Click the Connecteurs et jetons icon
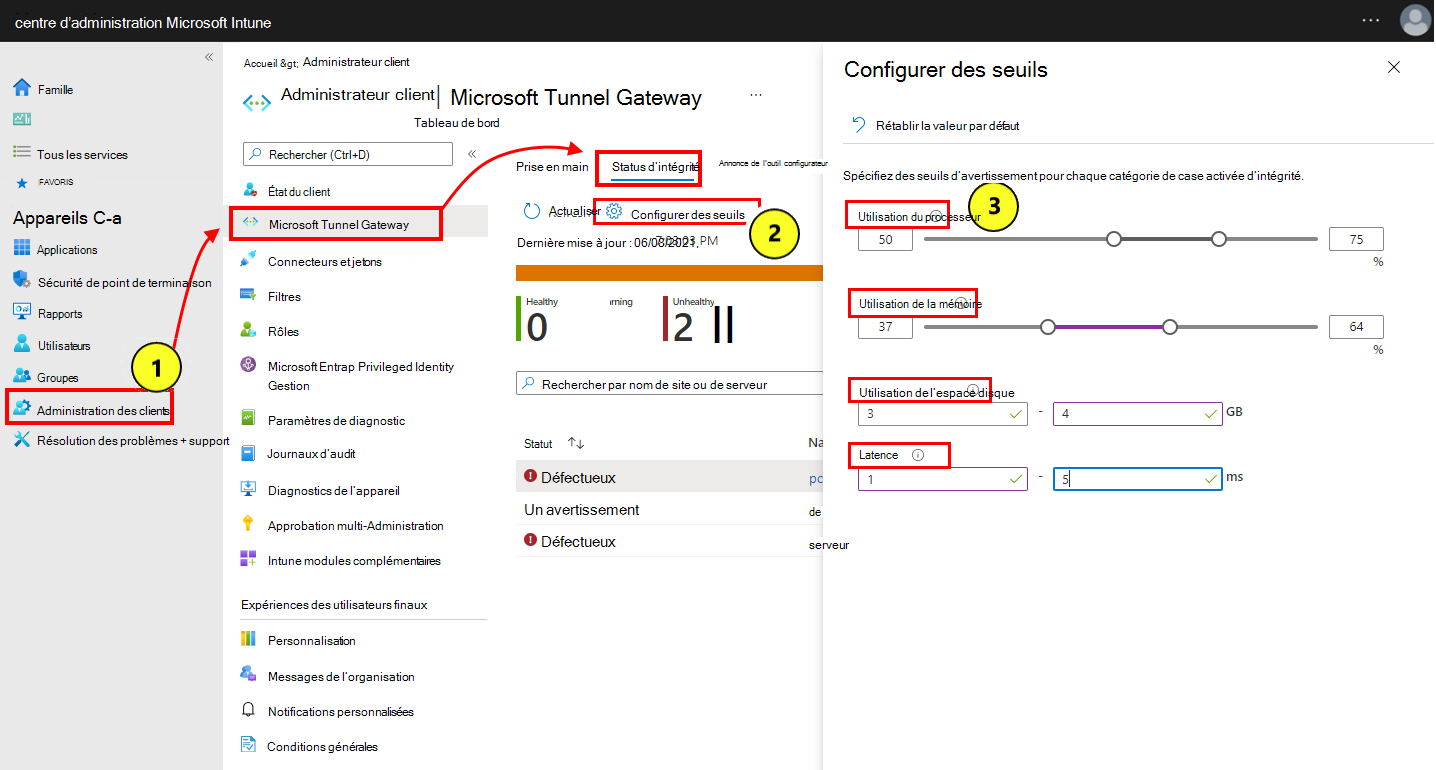Screen dimensions: 1436x770 pos(249,261)
